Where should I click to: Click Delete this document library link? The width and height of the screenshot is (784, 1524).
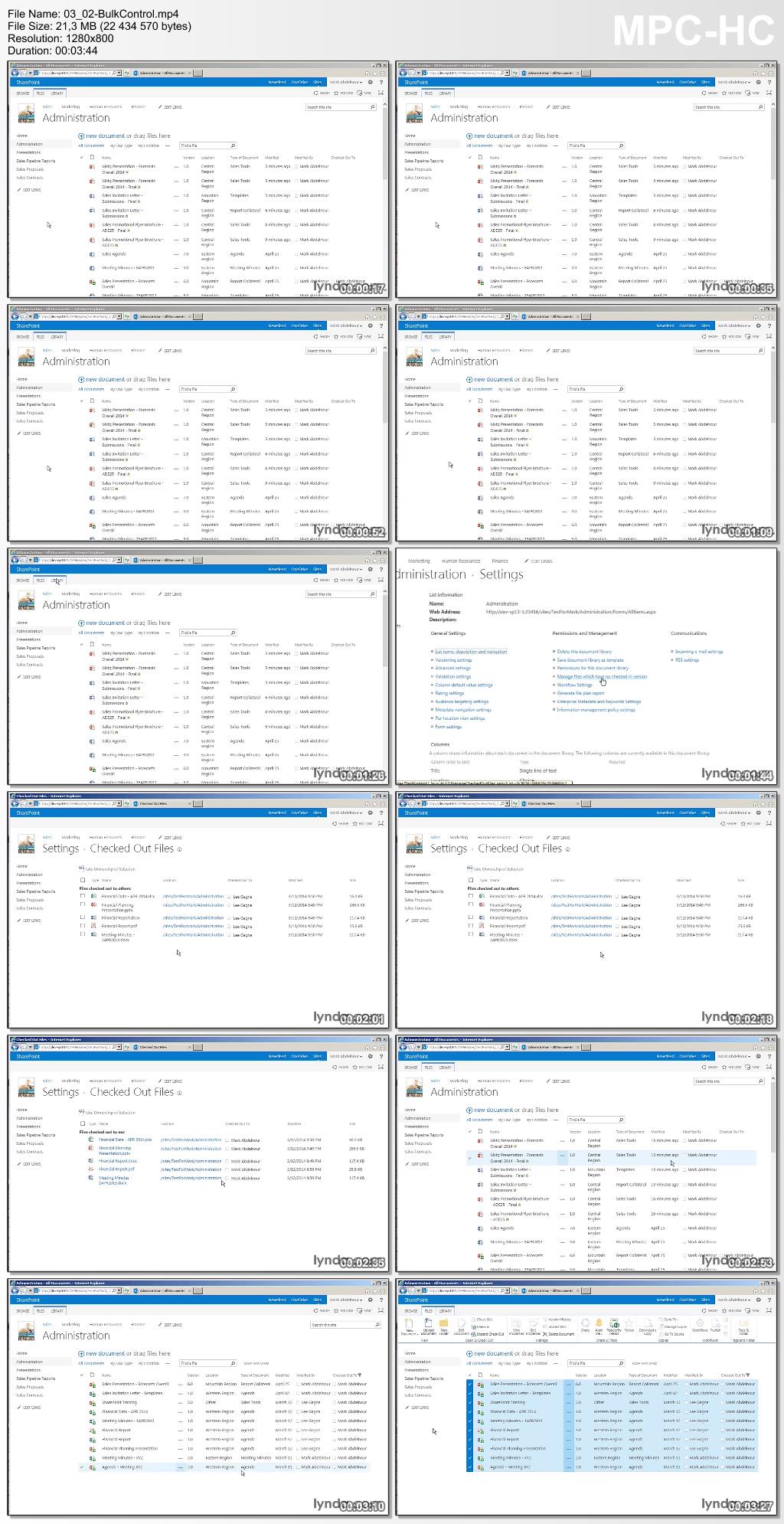[x=584, y=651]
